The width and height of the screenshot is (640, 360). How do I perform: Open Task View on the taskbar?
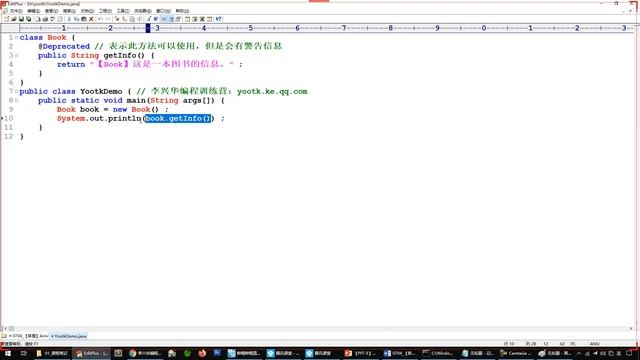[24, 353]
